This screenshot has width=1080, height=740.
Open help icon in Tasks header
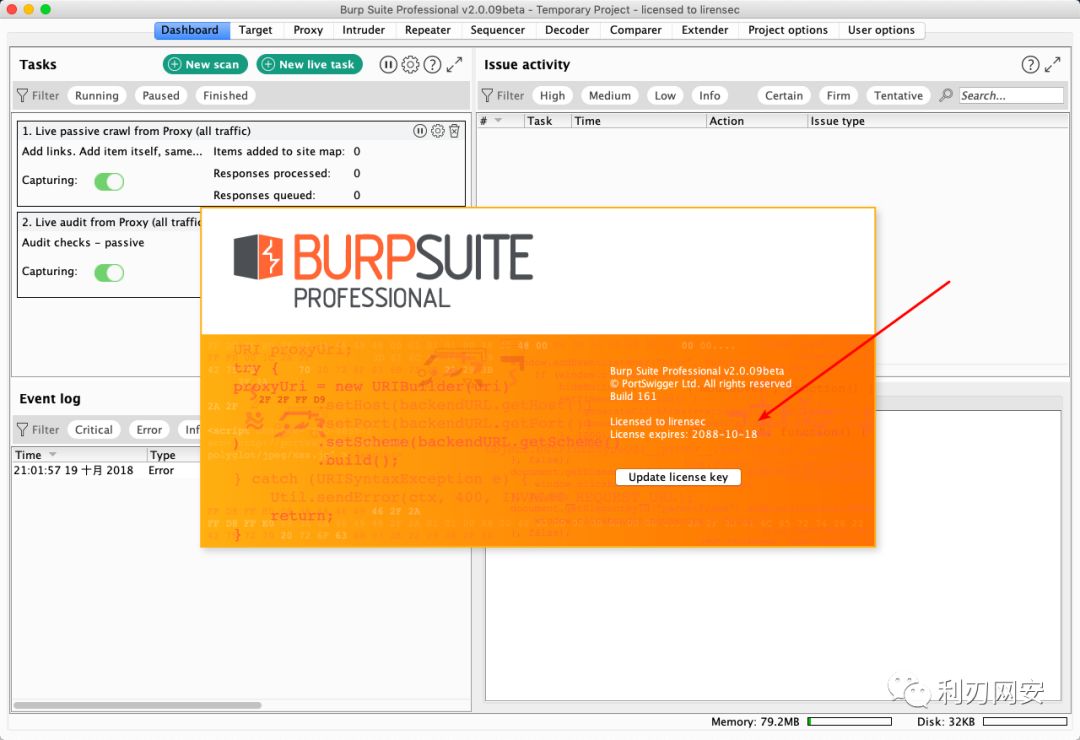pos(432,65)
